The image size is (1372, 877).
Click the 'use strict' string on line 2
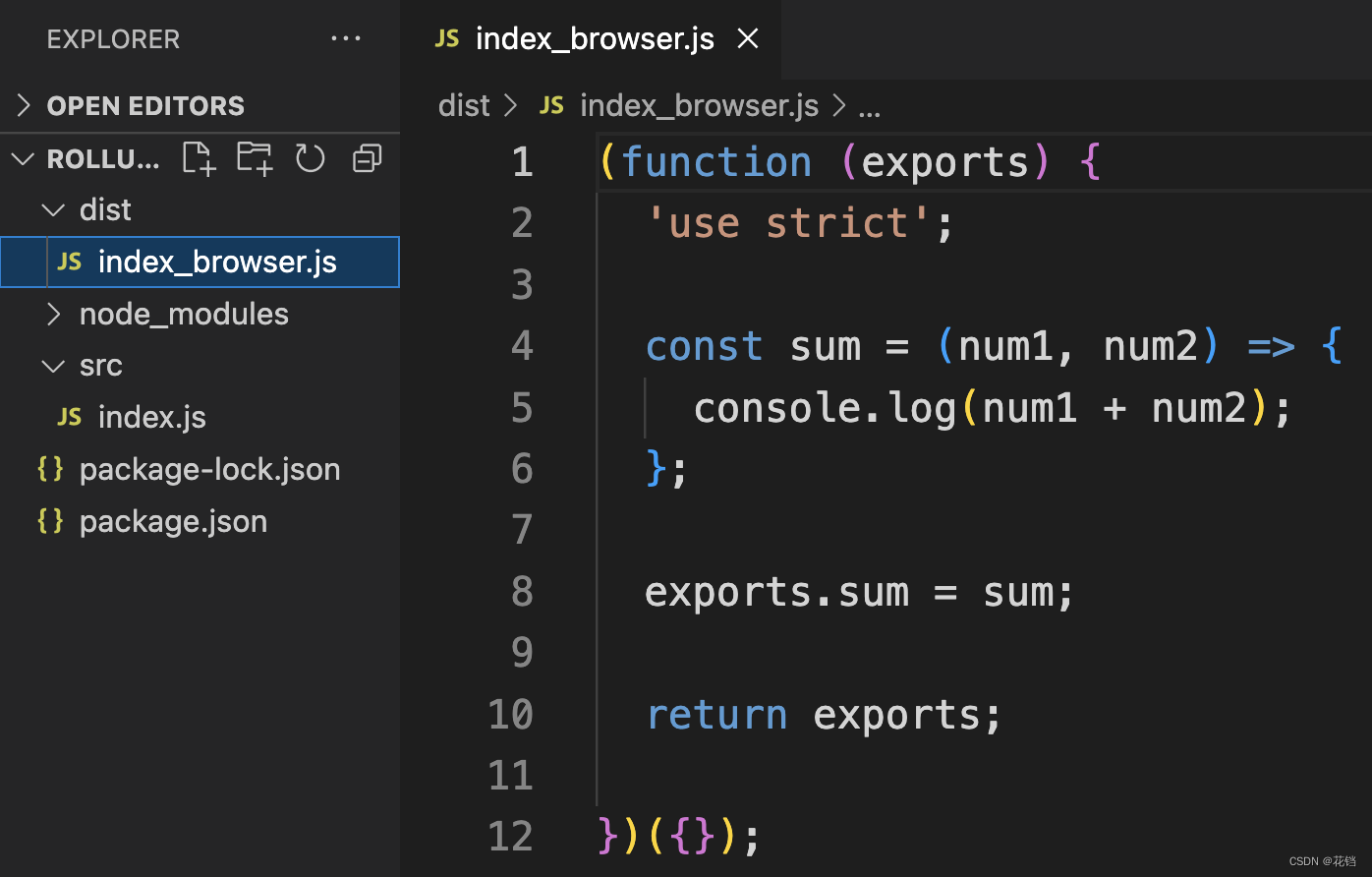[x=787, y=223]
